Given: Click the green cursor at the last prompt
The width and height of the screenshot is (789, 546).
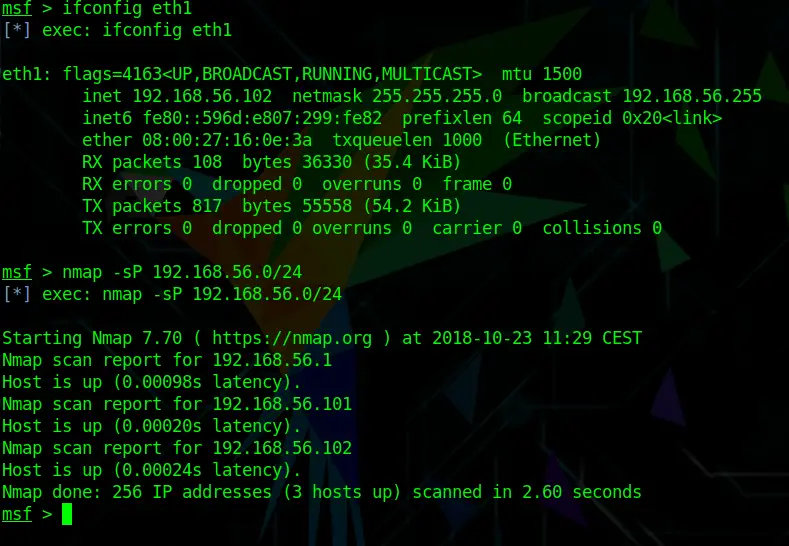Looking at the screenshot, I should coord(67,514).
